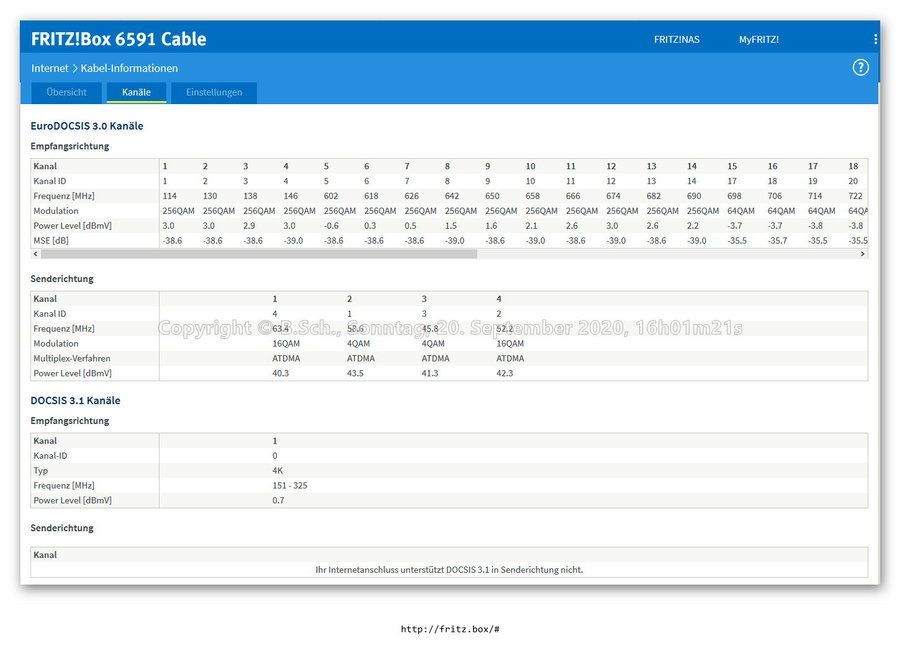Click right arrow of channel table scrollbar
Image resolution: width=900 pixels, height=654 pixels.
click(x=862, y=254)
